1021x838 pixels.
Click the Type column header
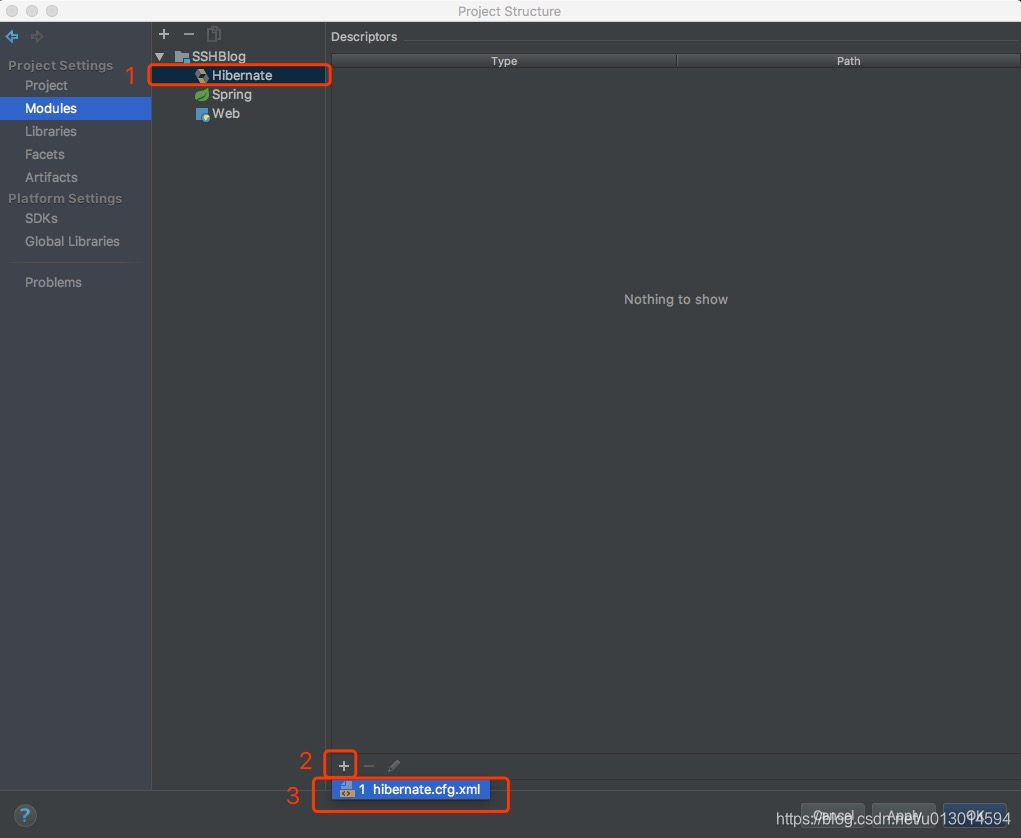504,61
